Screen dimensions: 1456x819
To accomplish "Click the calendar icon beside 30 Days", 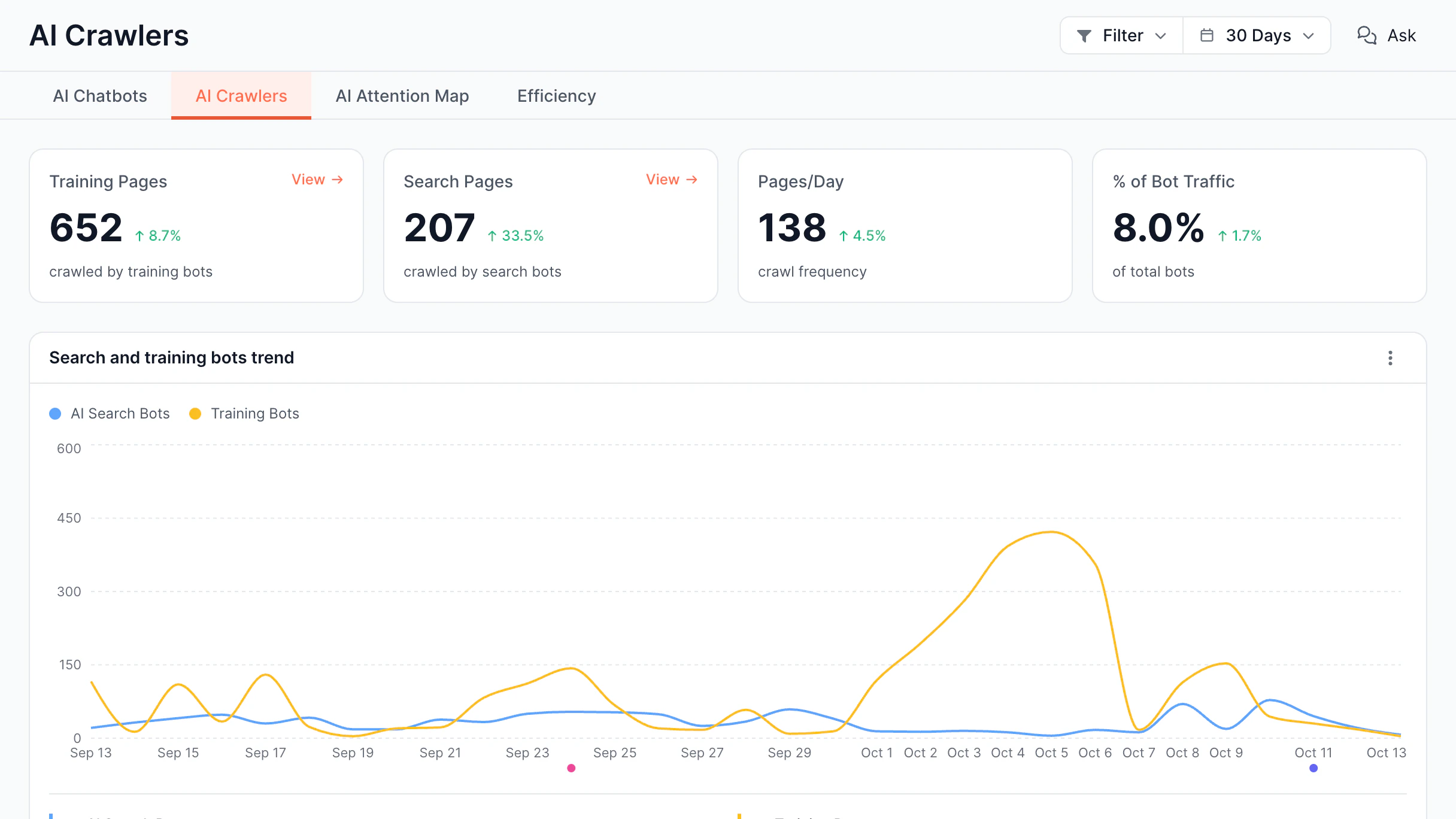I will click(1207, 35).
